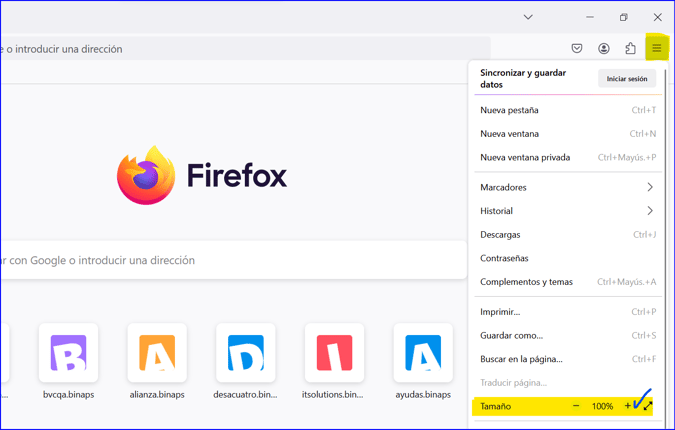This screenshot has height=430, width=675.
Task: Zoom in with the Tamaño plus button
Action: click(x=628, y=406)
